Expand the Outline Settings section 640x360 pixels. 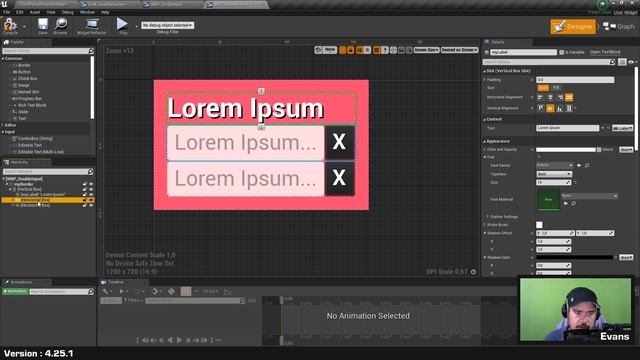click(487, 217)
